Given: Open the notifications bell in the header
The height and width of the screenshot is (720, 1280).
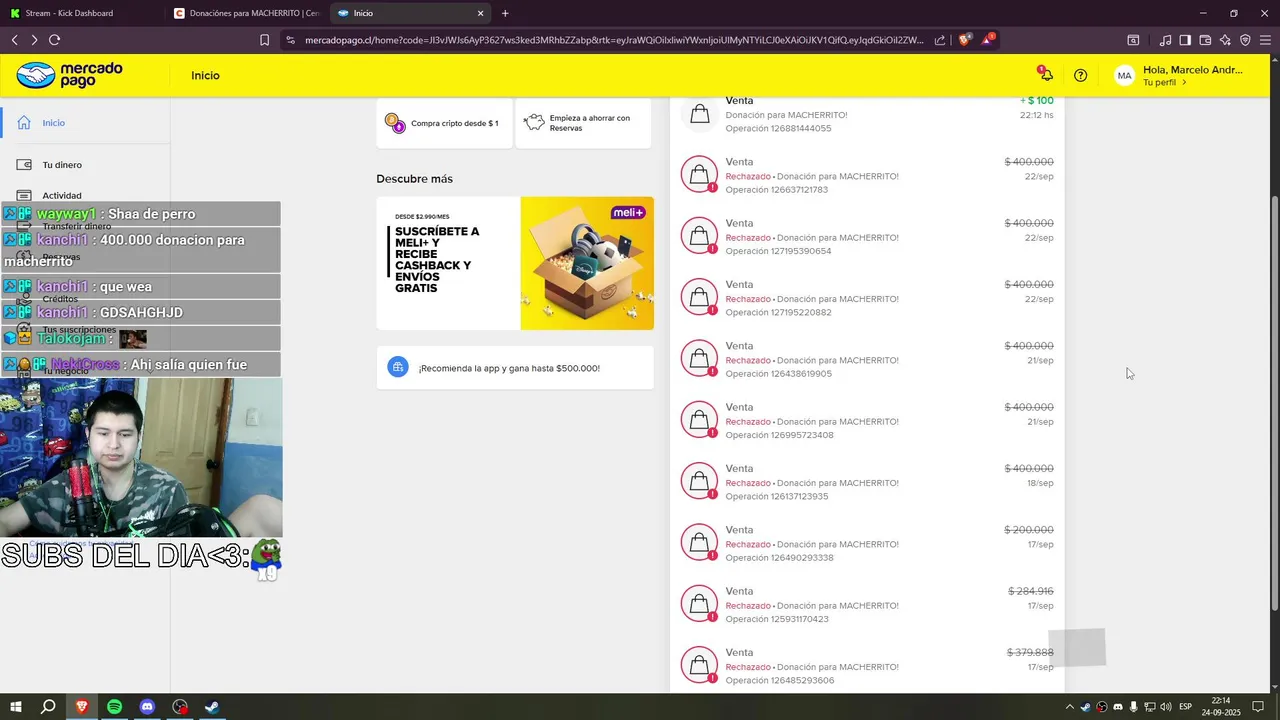Looking at the screenshot, I should [x=1045, y=75].
